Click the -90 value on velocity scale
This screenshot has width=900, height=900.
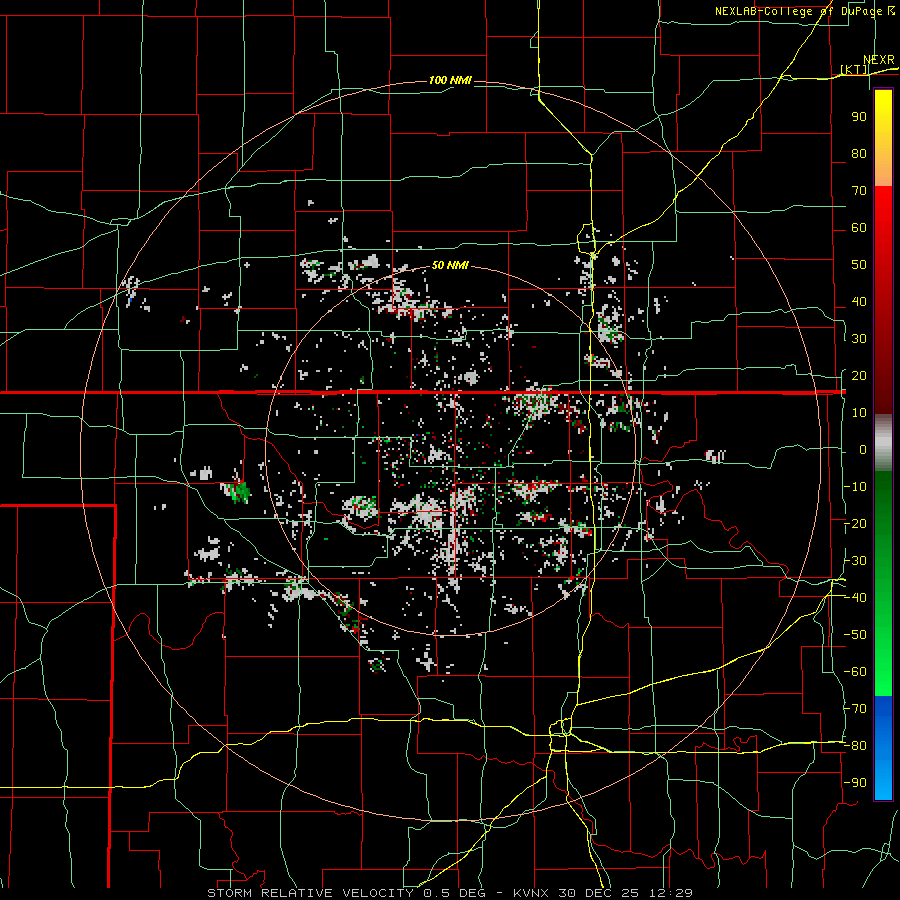pyautogui.click(x=855, y=783)
